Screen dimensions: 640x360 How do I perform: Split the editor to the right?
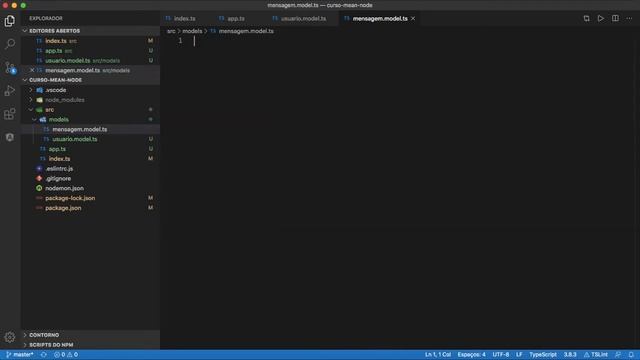point(615,18)
